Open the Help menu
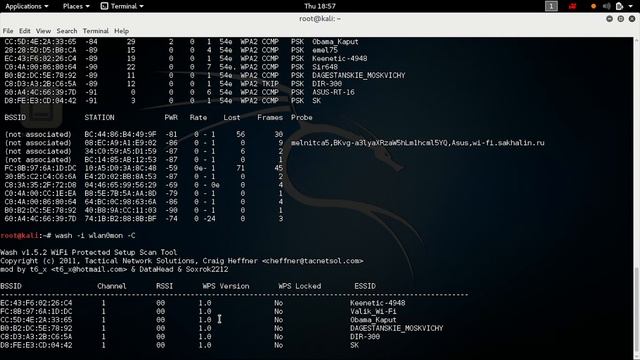The image size is (640, 360). (121, 31)
